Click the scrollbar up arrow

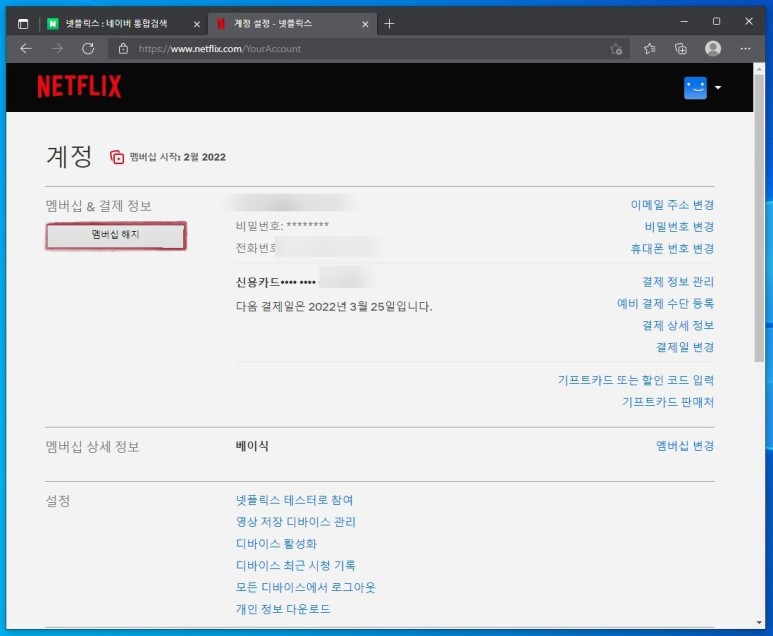[759, 68]
